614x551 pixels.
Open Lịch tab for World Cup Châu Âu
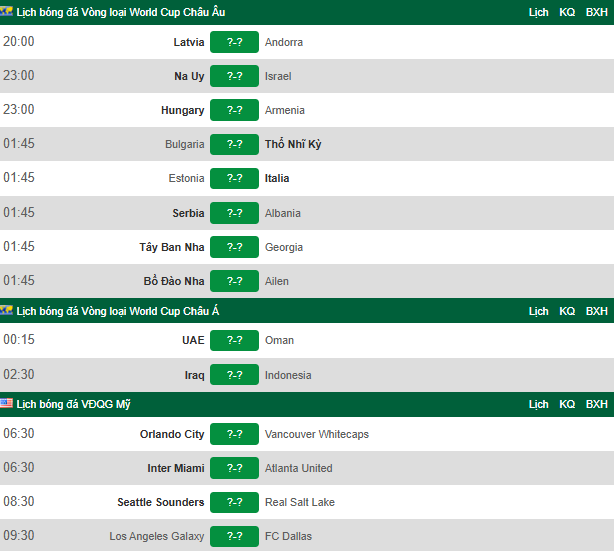[539, 12]
